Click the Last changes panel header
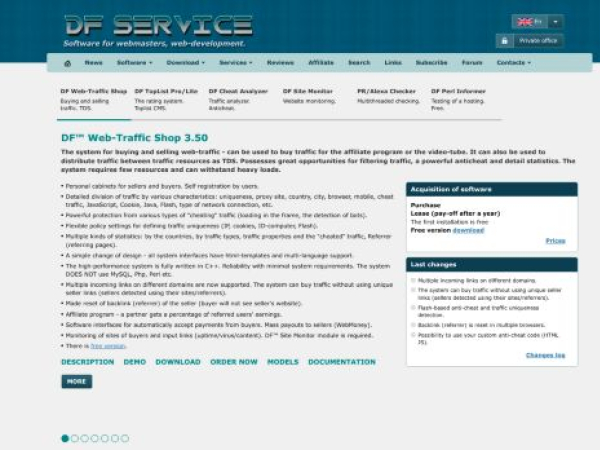600x450 pixels. coord(492,265)
